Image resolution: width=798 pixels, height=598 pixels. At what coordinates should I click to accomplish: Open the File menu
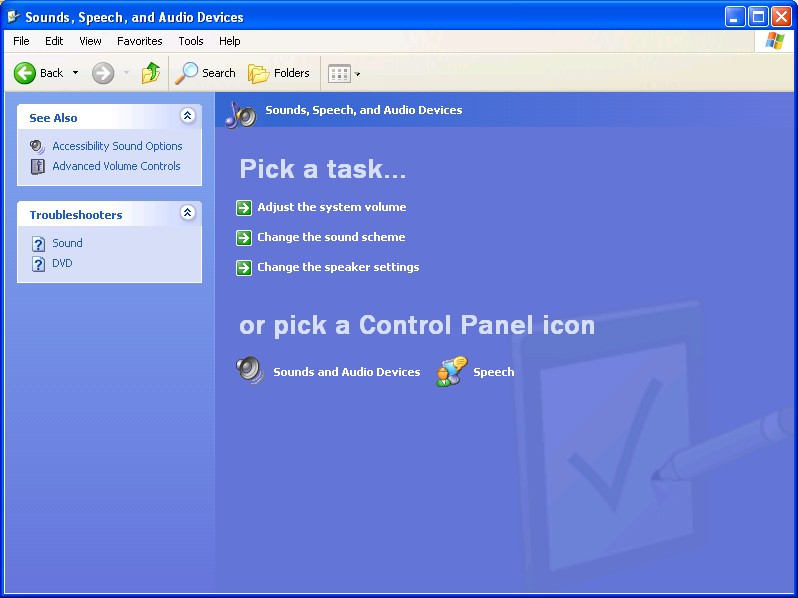point(21,41)
